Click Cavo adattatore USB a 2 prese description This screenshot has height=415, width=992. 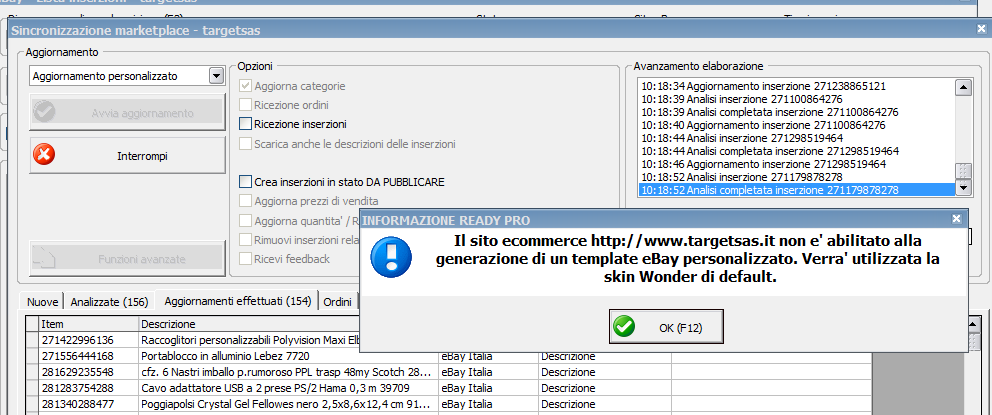click(x=288, y=387)
